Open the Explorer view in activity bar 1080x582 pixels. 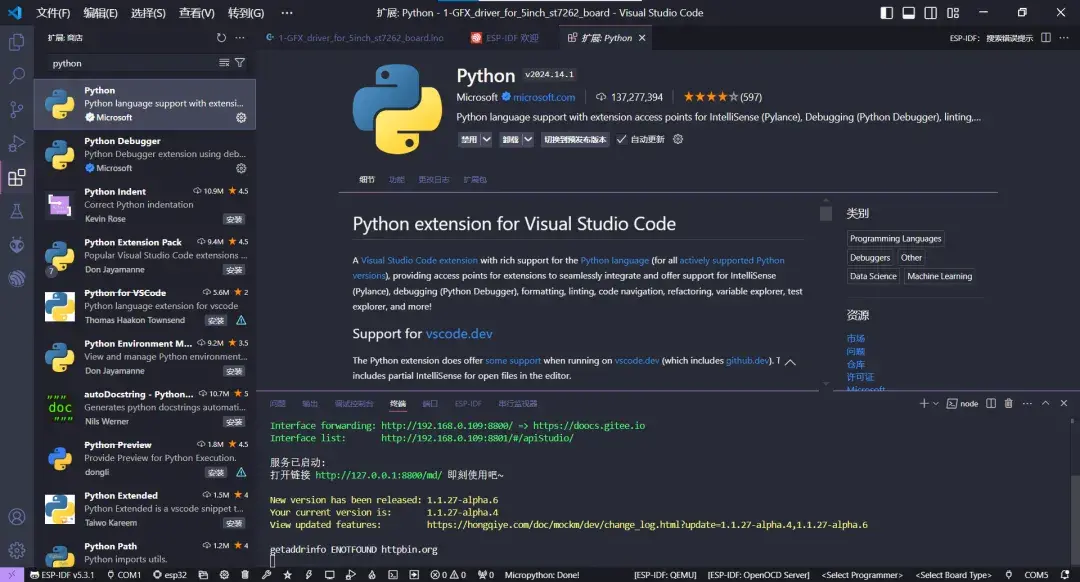[17, 42]
